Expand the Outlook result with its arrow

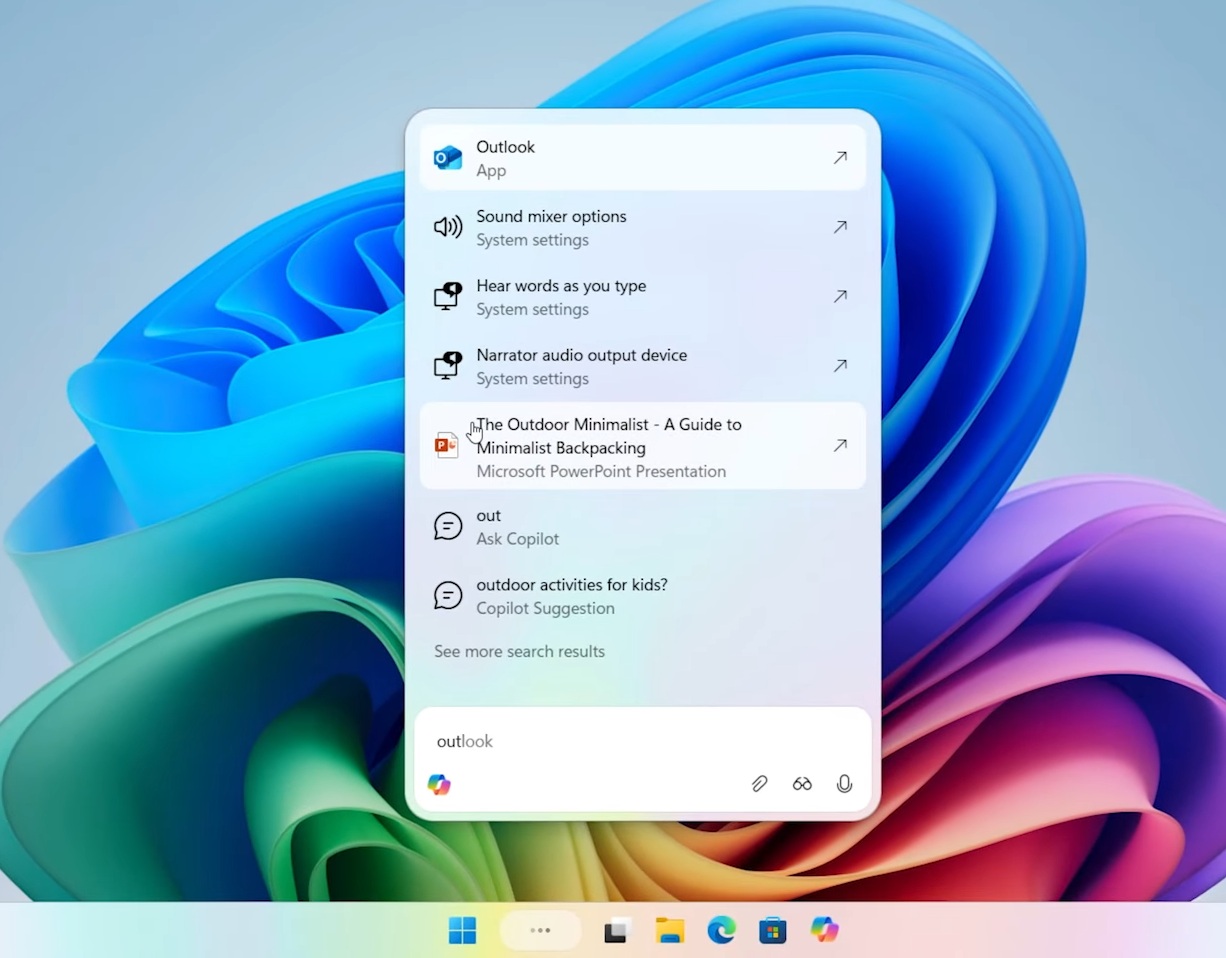click(840, 157)
